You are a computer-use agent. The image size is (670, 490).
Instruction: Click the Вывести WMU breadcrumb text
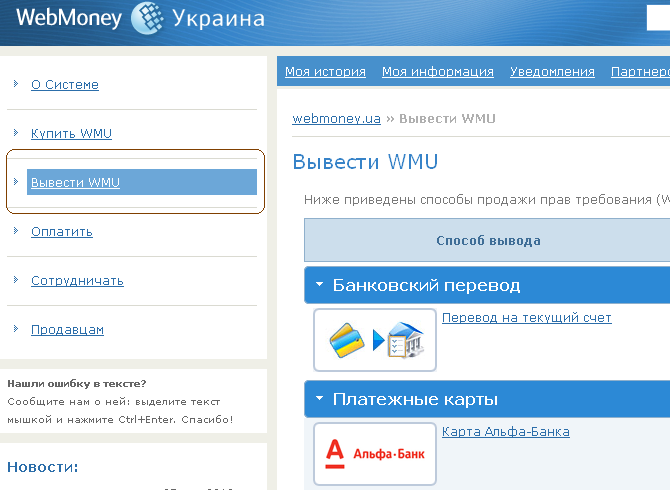click(447, 118)
